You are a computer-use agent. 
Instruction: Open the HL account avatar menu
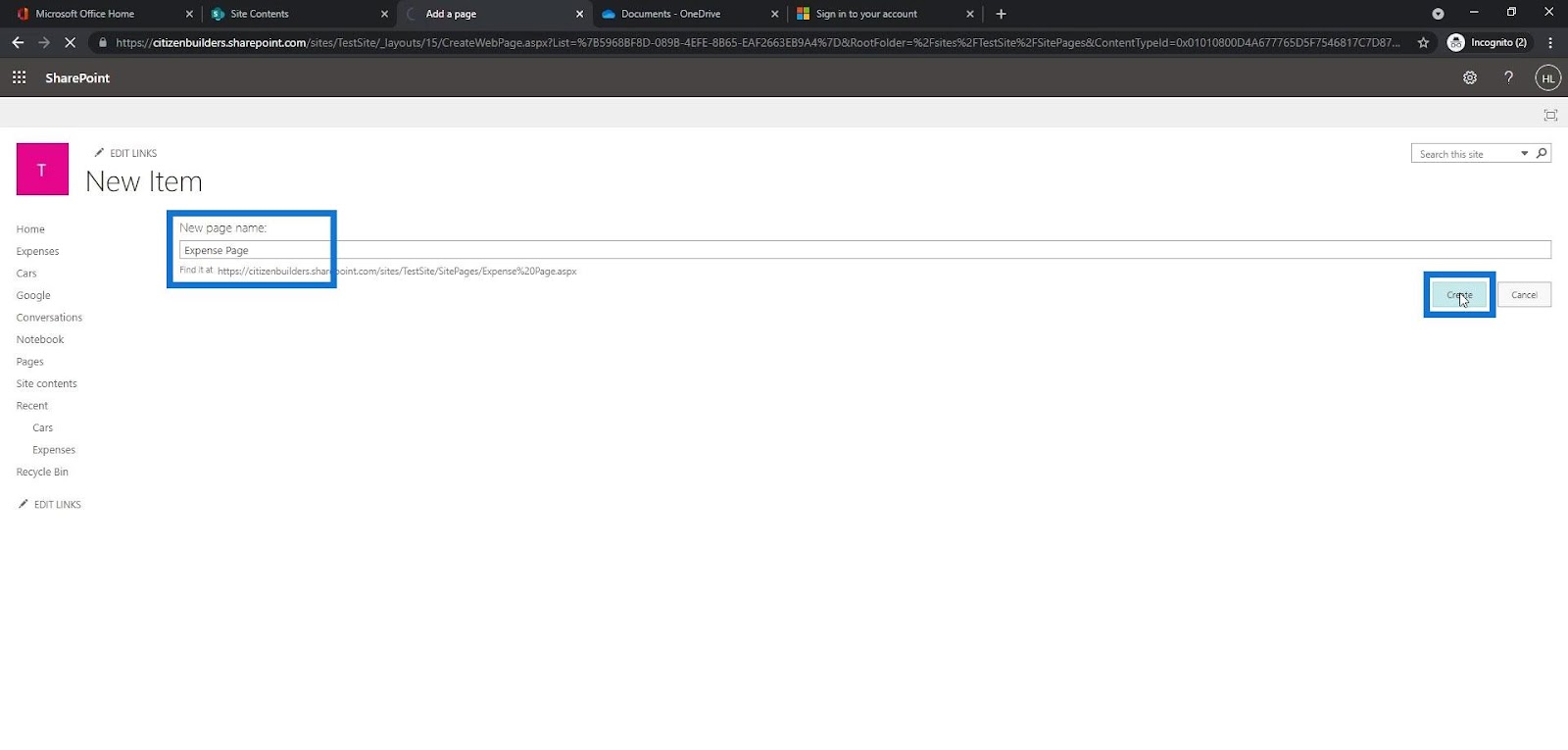[1547, 78]
